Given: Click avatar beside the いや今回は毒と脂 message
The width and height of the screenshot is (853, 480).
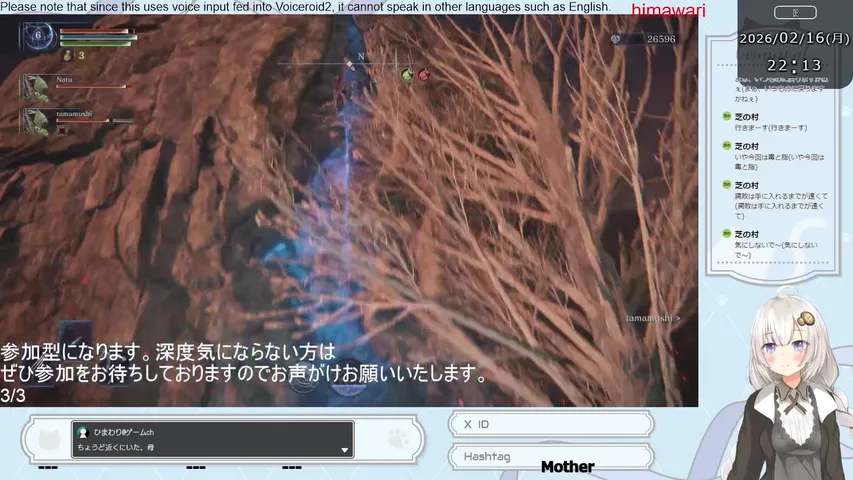Looking at the screenshot, I should [726, 145].
